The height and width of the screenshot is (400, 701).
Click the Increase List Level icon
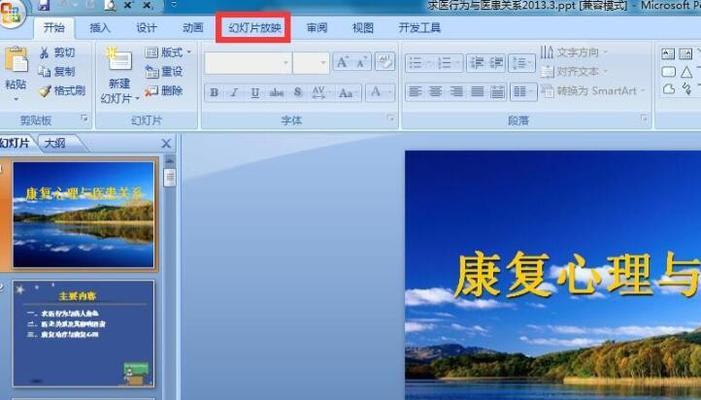coord(496,63)
